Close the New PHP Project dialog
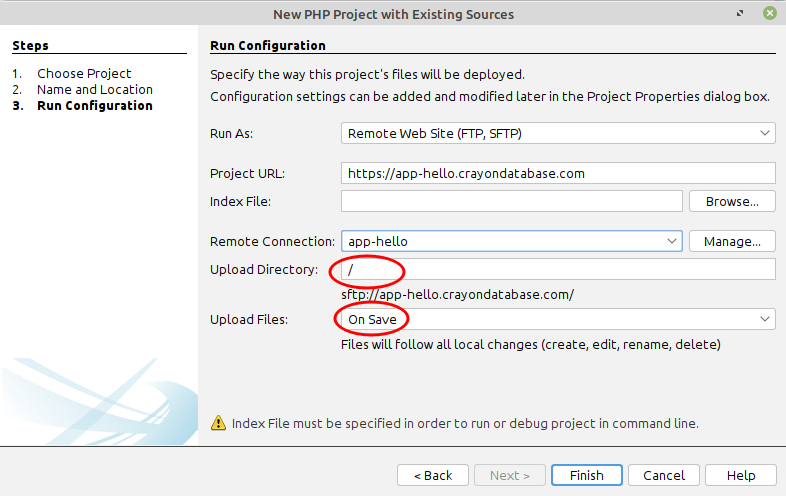 point(769,13)
